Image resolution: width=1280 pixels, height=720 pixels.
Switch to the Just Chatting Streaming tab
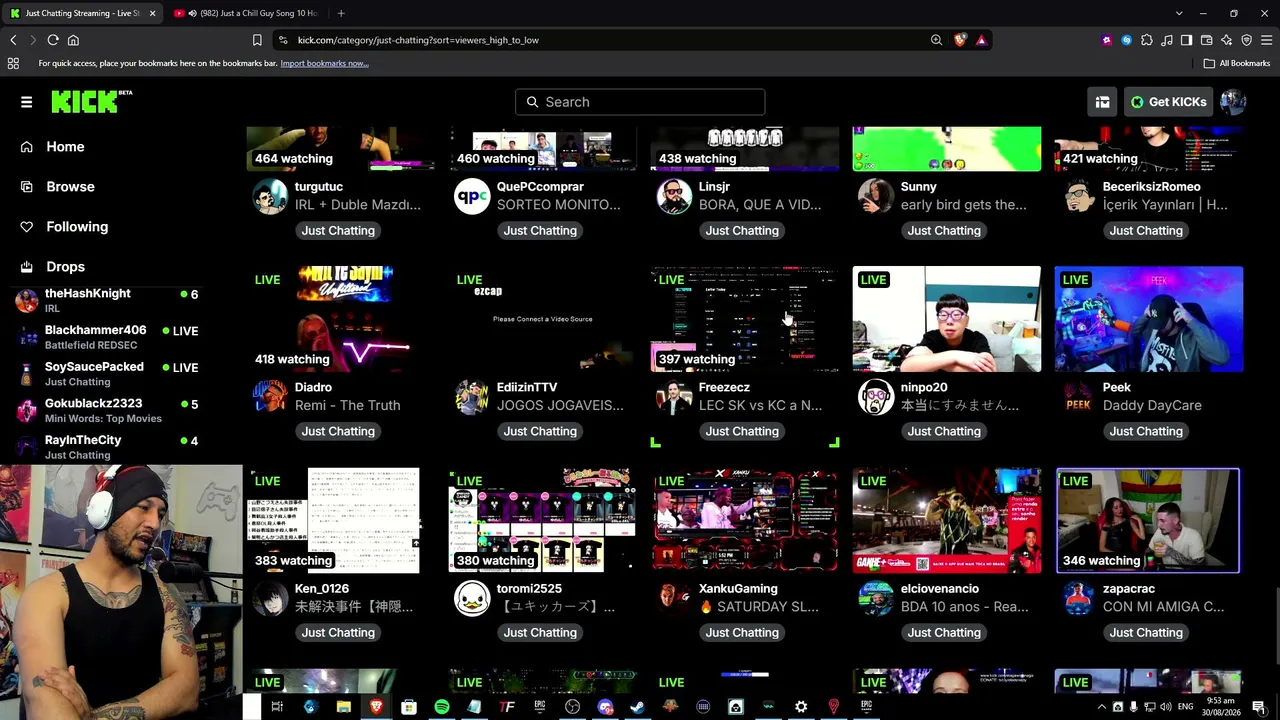80,13
